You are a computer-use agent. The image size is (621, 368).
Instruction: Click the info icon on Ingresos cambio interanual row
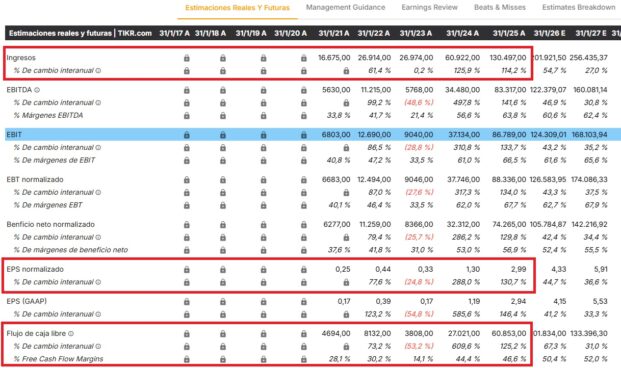[98, 71]
